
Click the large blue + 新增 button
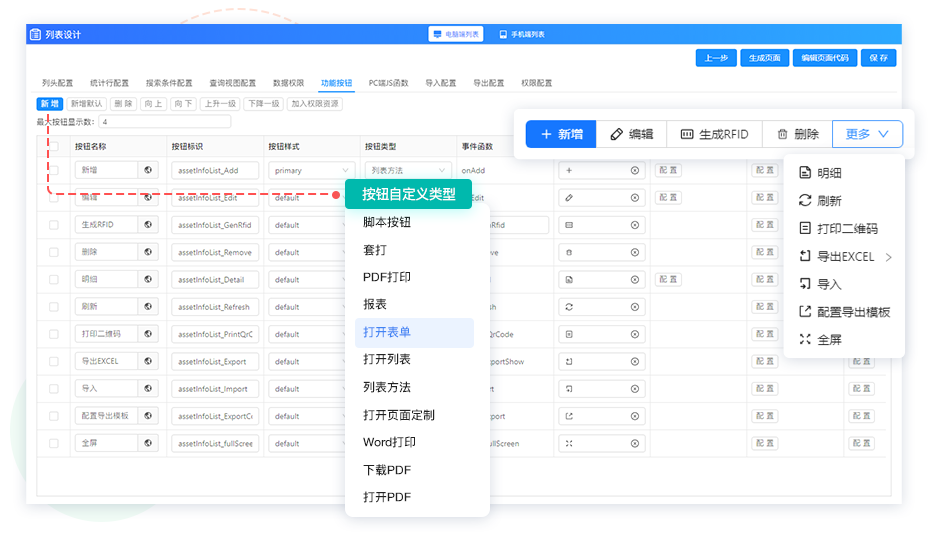(561, 134)
